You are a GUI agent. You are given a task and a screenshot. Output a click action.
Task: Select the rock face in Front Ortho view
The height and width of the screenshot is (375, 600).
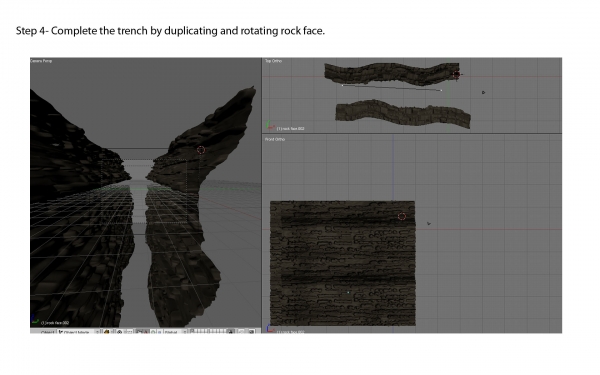342,263
